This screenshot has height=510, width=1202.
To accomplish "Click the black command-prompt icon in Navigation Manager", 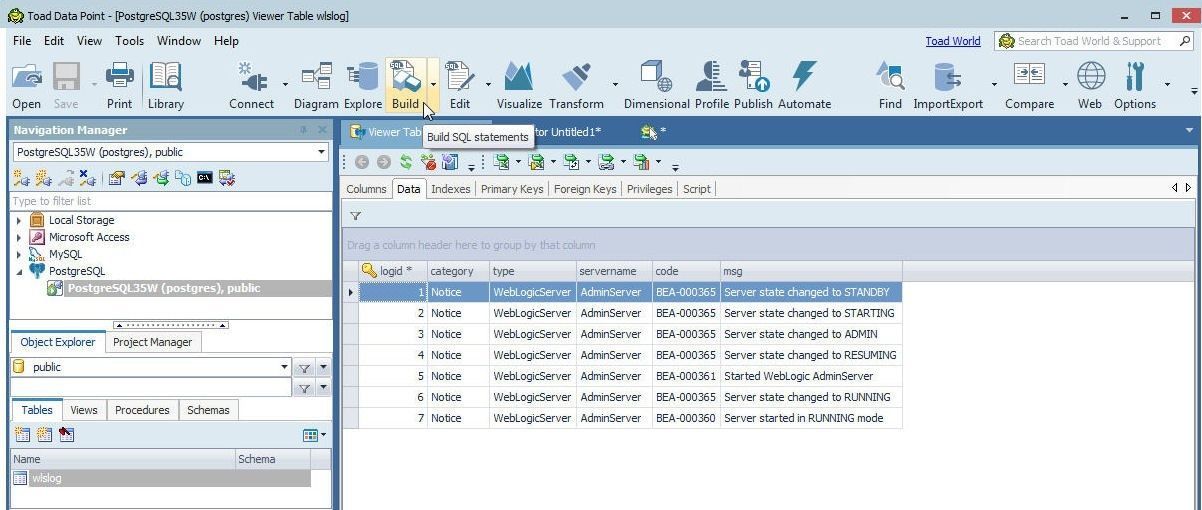I will (204, 178).
